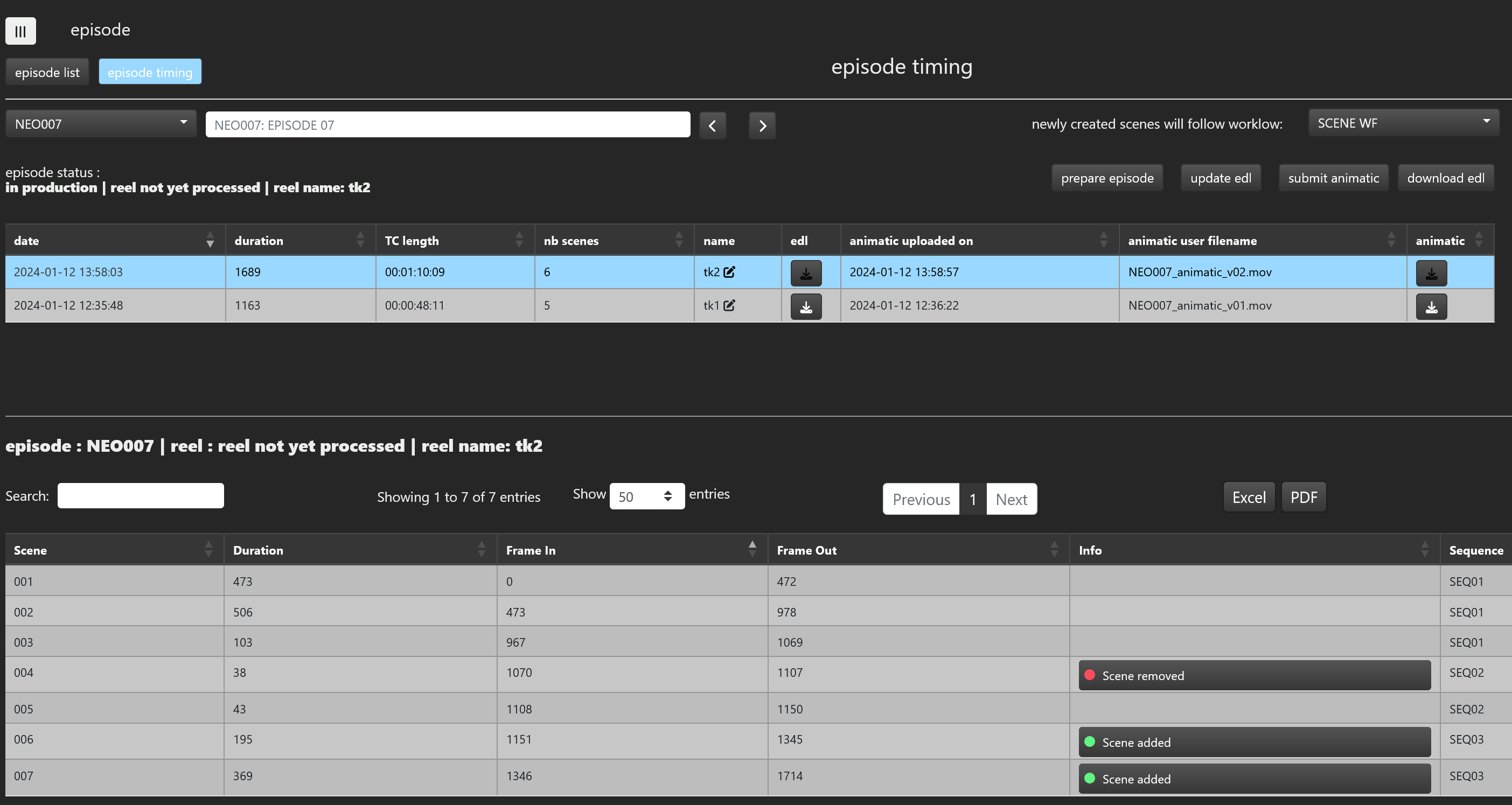Focus the scene Search field

pyautogui.click(x=141, y=496)
